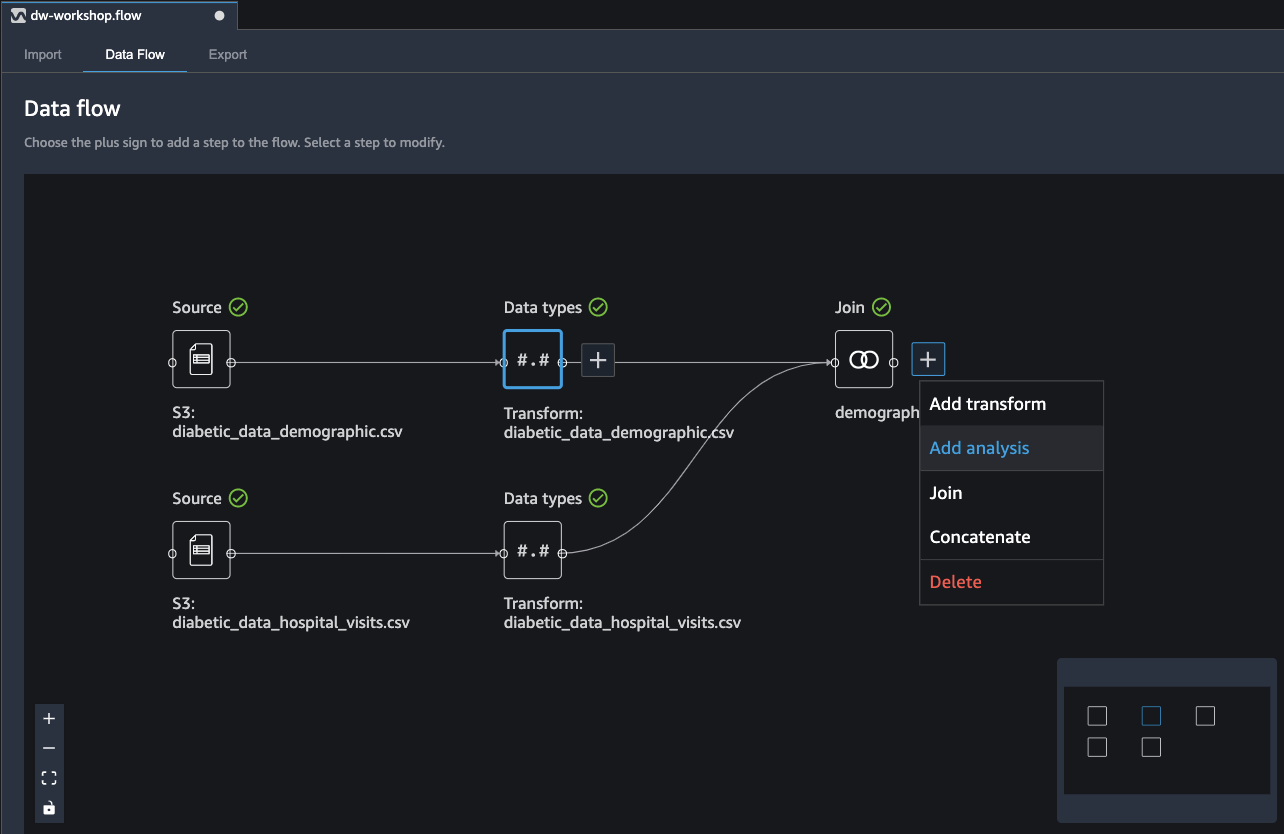1284x834 pixels.
Task: Fit the flow to view
Action: (x=49, y=778)
